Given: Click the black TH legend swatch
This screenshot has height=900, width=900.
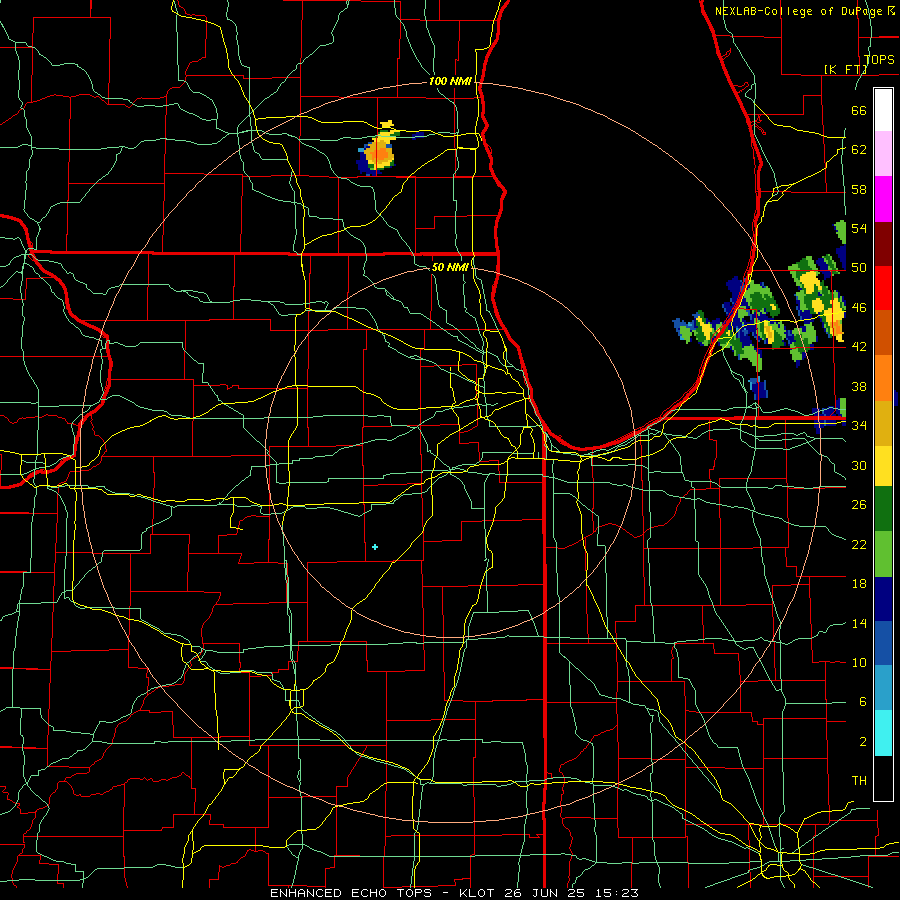Looking at the screenshot, I should pos(883,778).
